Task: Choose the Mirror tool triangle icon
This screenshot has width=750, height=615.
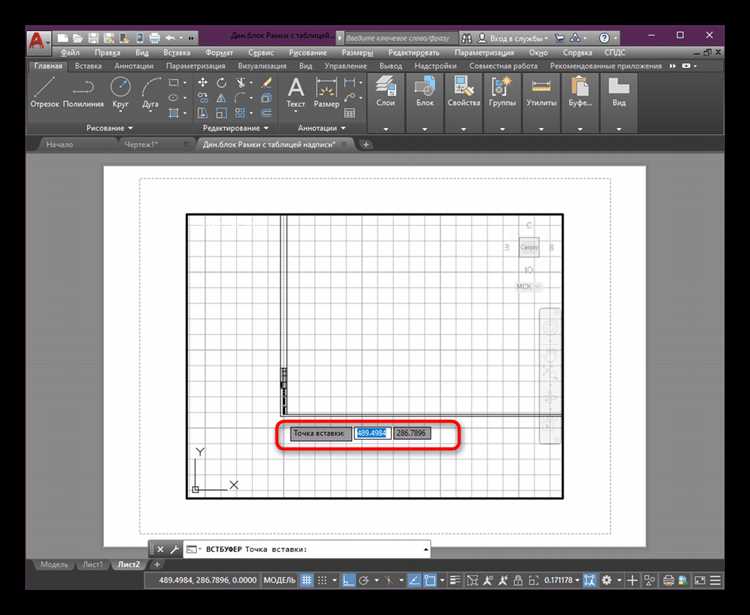Action: [x=221, y=98]
